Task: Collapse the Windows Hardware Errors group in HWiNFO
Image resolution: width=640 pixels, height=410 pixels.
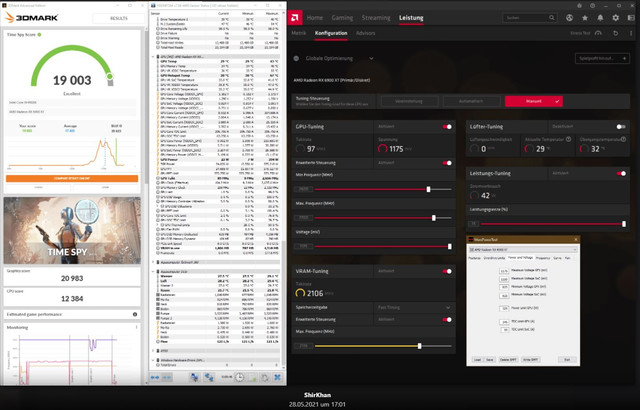Action: click(153, 360)
